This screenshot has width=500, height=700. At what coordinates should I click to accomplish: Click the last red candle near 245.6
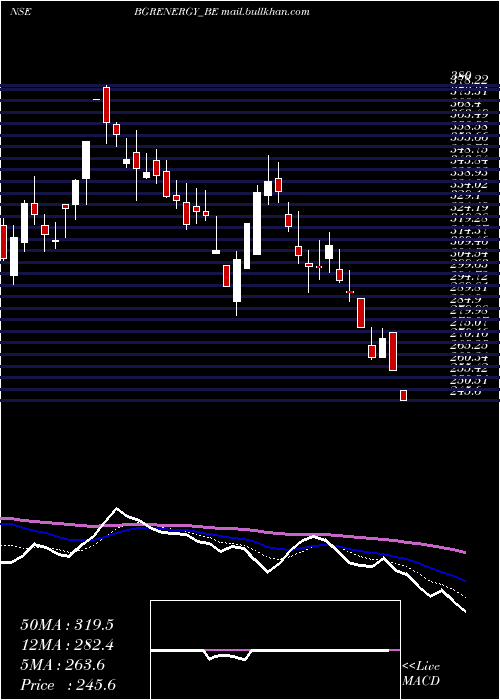tap(404, 395)
